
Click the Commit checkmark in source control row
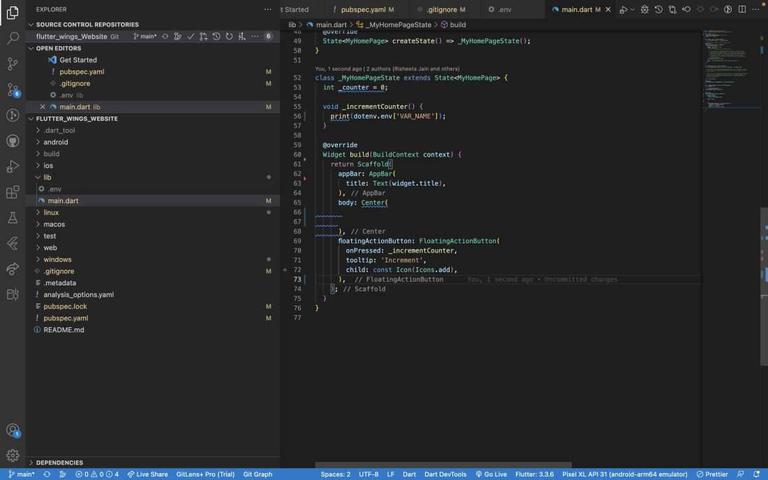click(x=191, y=36)
